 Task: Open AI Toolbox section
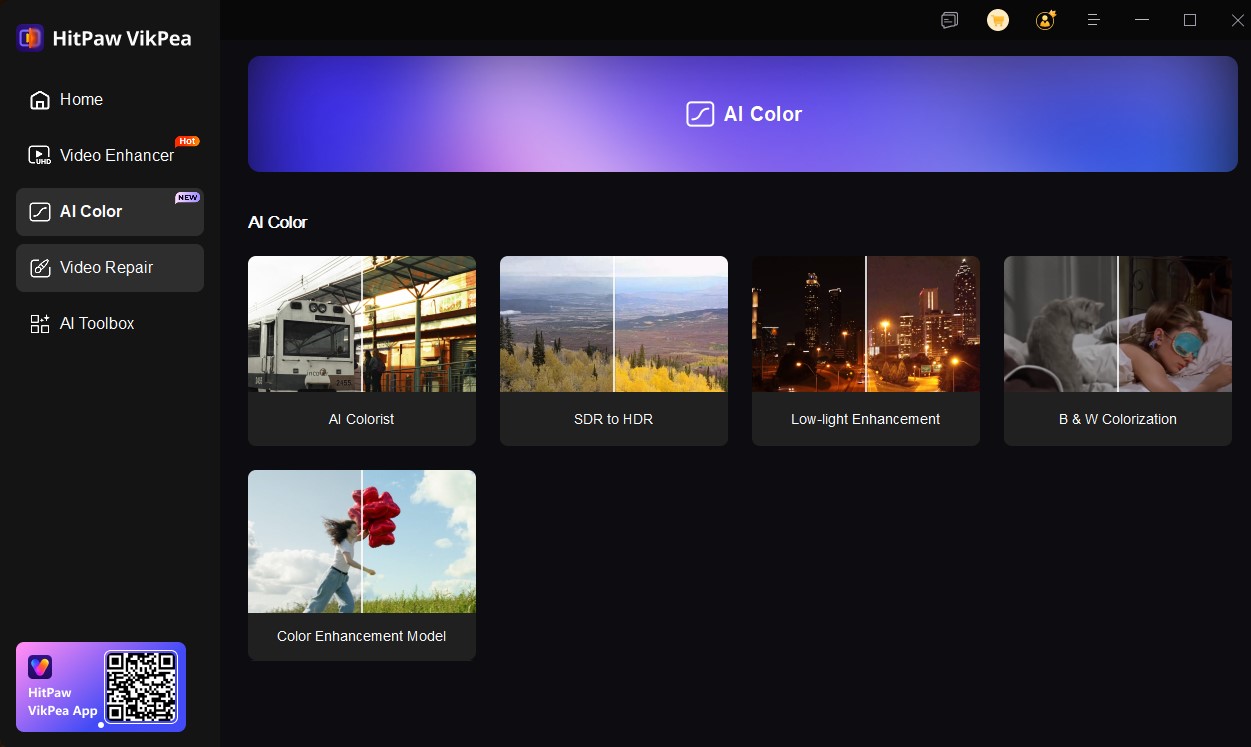tap(96, 324)
